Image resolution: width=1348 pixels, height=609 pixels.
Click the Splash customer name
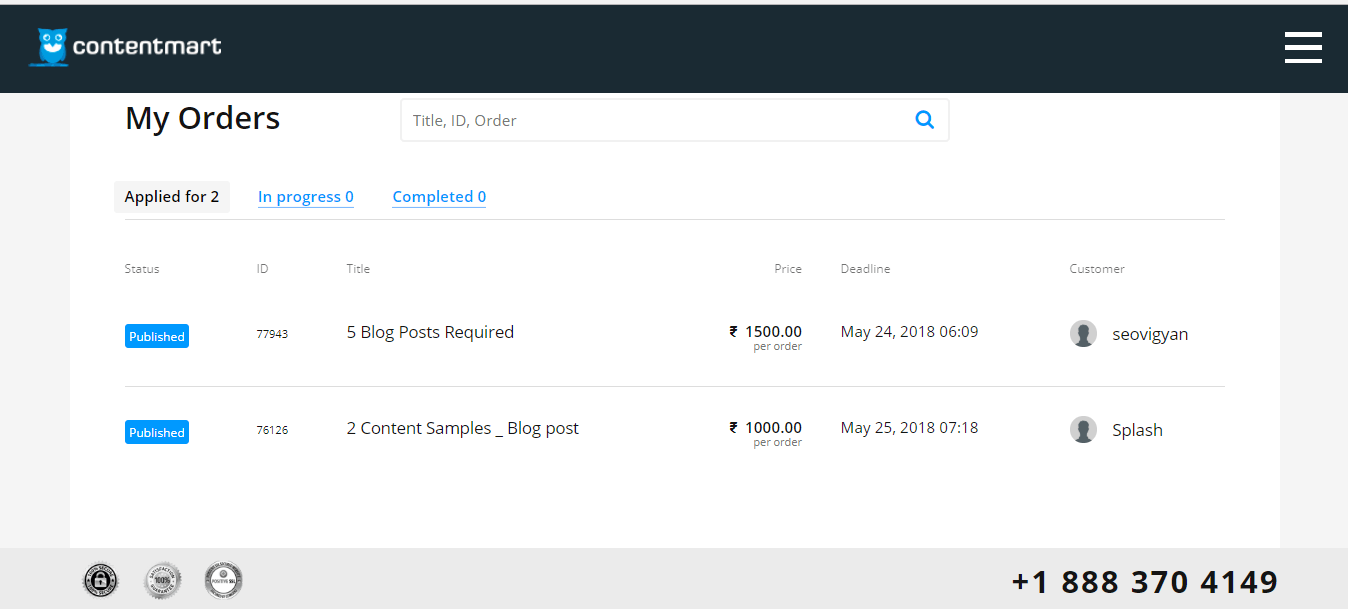coord(1137,430)
